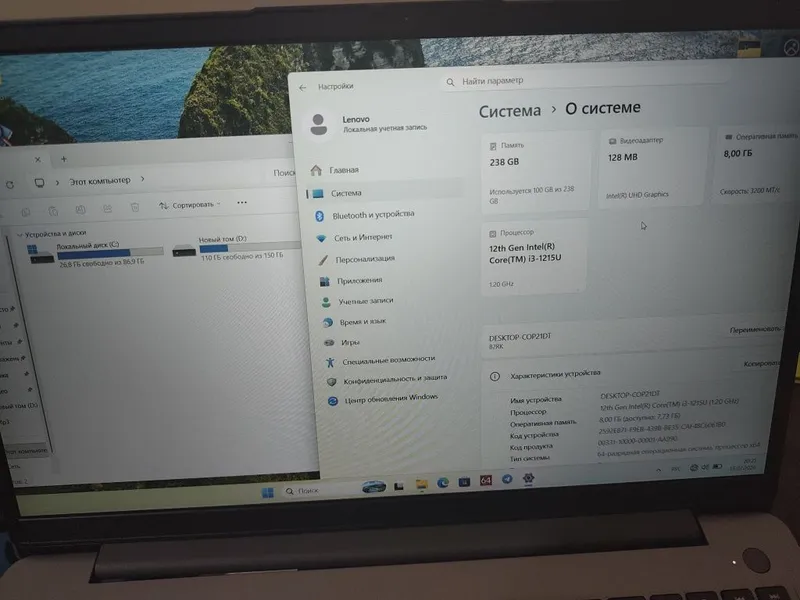This screenshot has height=600, width=800.
Task: Click the Код продукта label
Action: (531, 447)
